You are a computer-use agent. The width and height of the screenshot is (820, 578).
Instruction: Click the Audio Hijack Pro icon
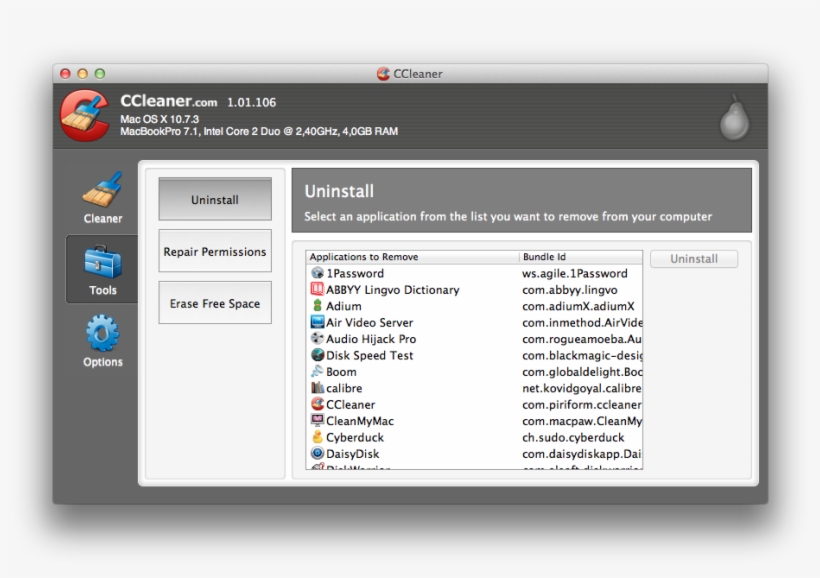click(x=317, y=338)
